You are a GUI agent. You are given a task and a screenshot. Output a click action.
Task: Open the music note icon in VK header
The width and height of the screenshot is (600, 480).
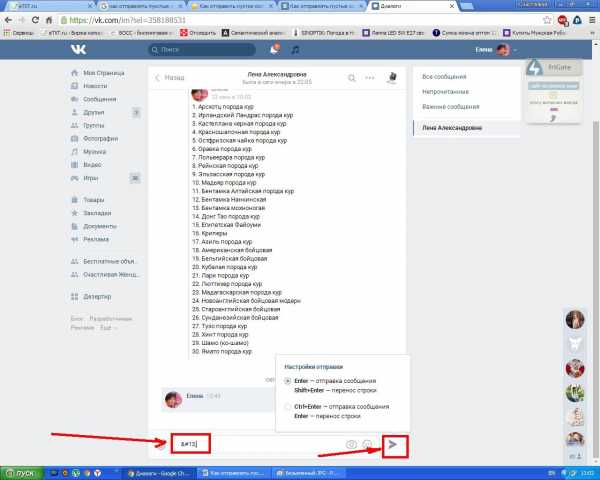[x=295, y=50]
